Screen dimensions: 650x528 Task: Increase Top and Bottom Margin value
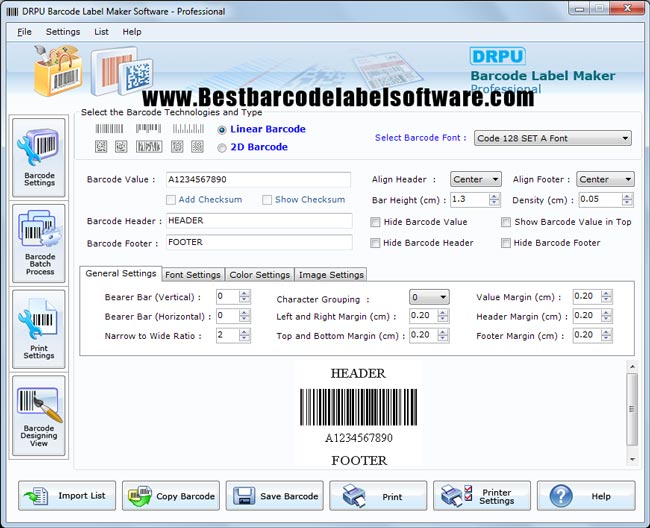click(443, 332)
